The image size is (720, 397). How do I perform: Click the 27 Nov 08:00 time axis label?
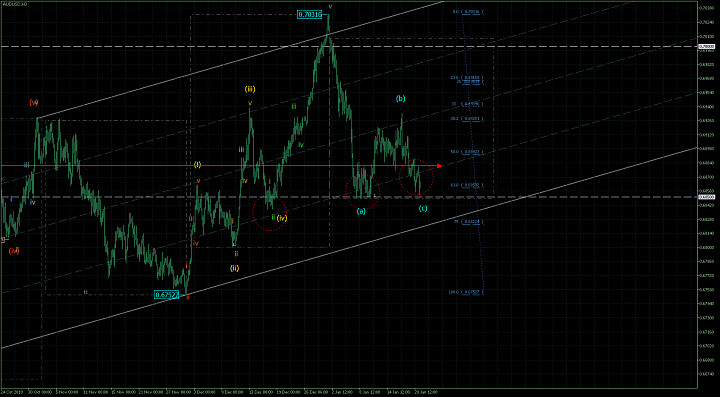180,393
